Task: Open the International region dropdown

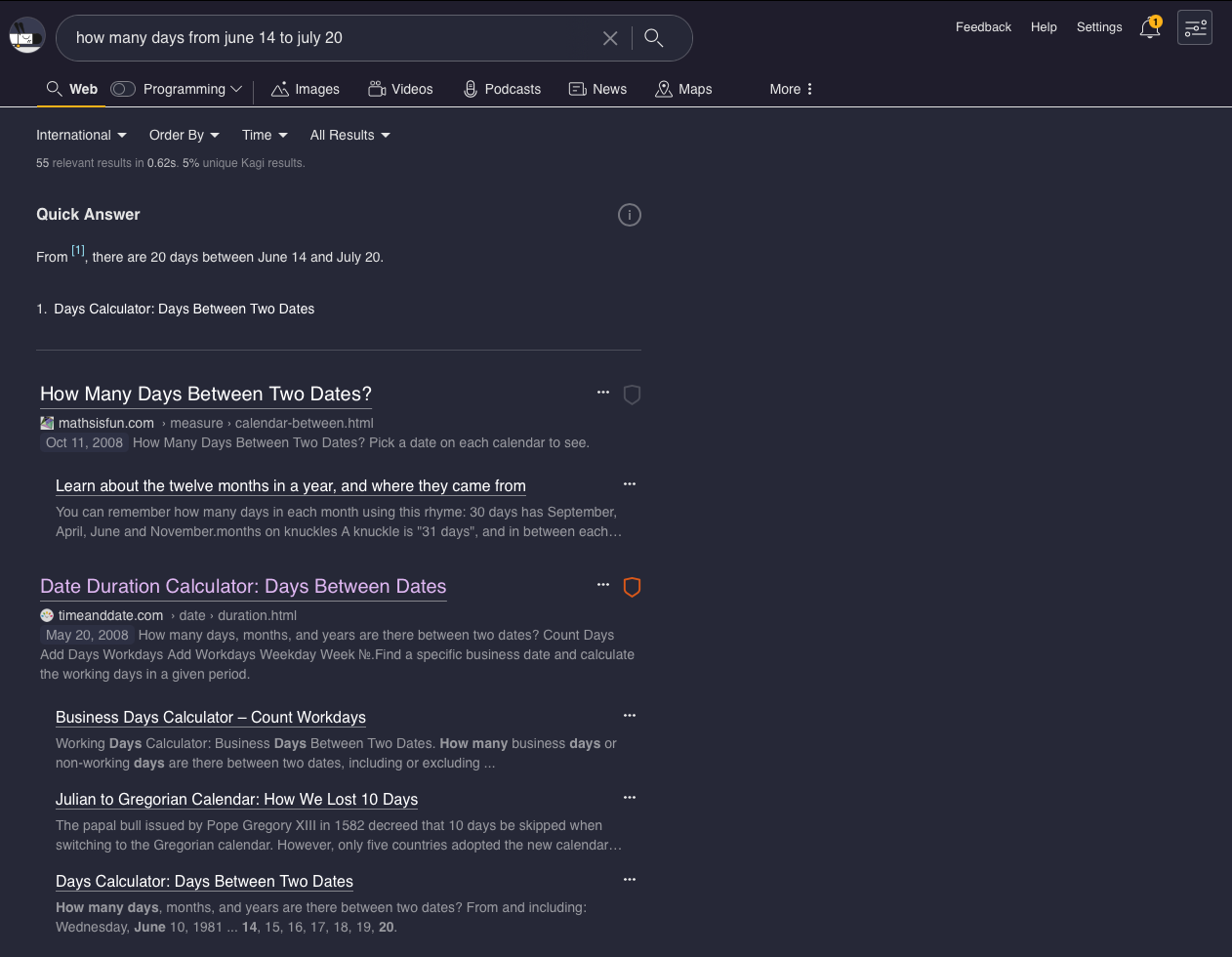Action: [x=81, y=135]
